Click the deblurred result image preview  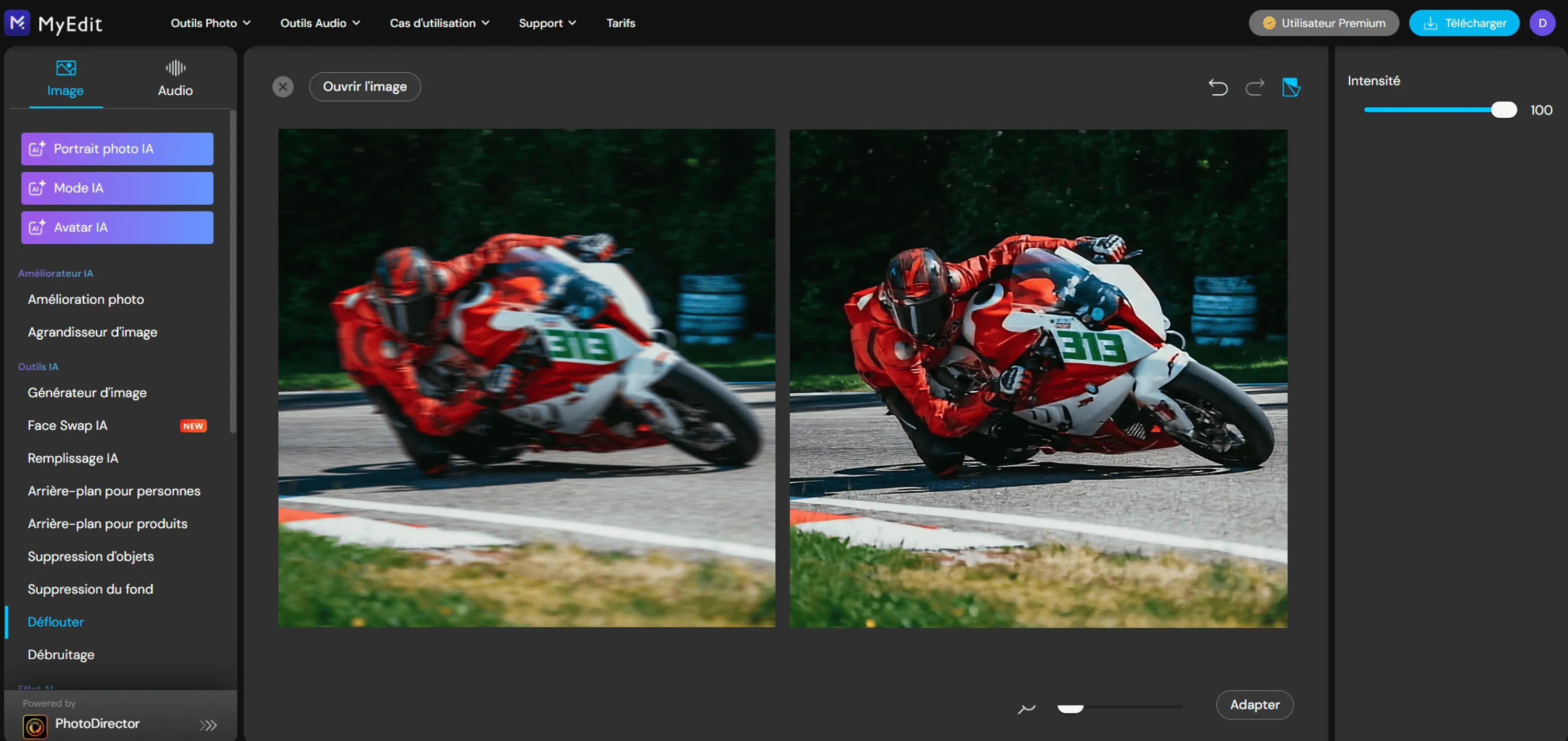pyautogui.click(x=1038, y=378)
